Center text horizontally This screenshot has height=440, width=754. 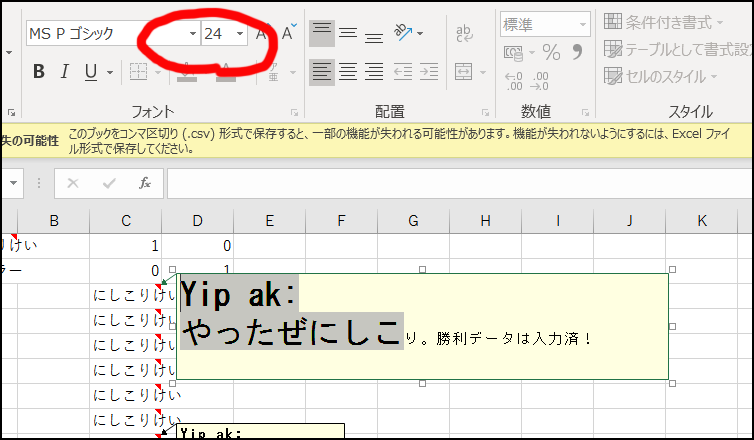(x=348, y=72)
